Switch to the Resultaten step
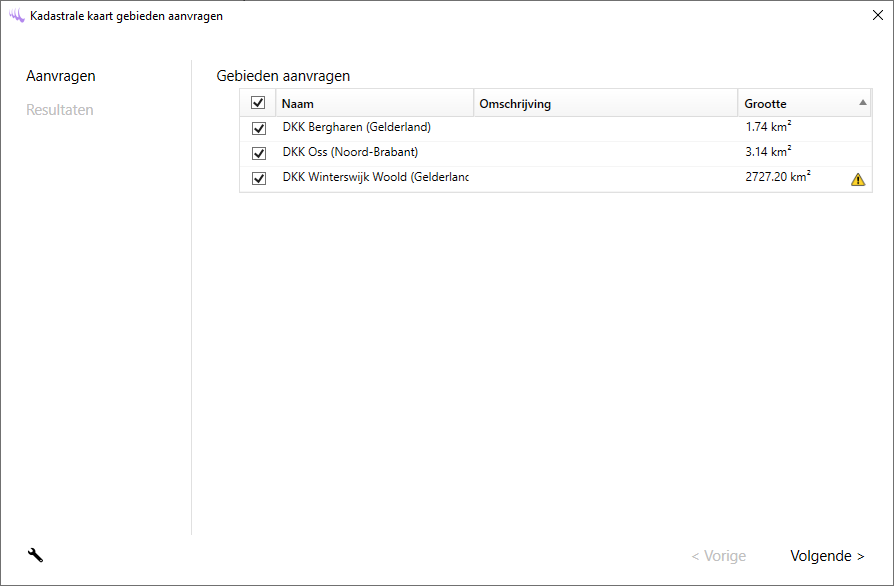 [60, 110]
